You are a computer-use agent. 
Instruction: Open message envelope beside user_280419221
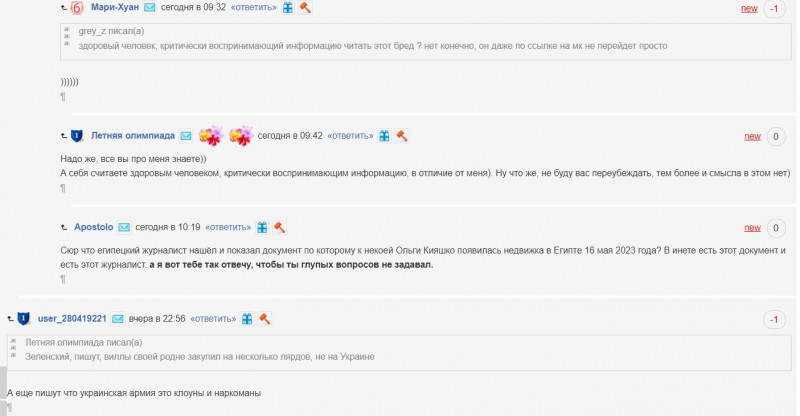(x=118, y=319)
